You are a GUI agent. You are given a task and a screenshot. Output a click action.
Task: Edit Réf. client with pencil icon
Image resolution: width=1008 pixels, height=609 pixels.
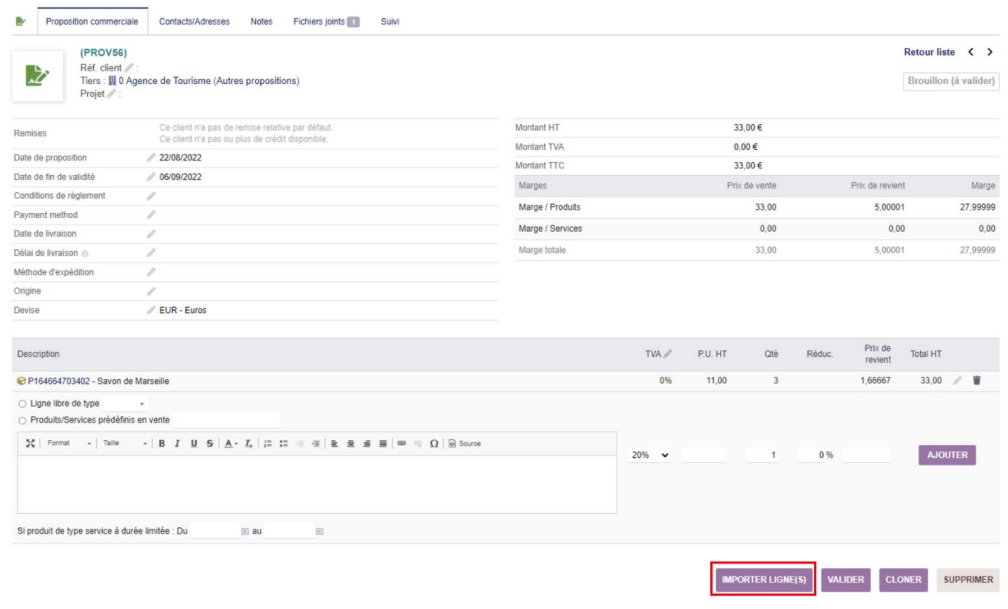129,68
